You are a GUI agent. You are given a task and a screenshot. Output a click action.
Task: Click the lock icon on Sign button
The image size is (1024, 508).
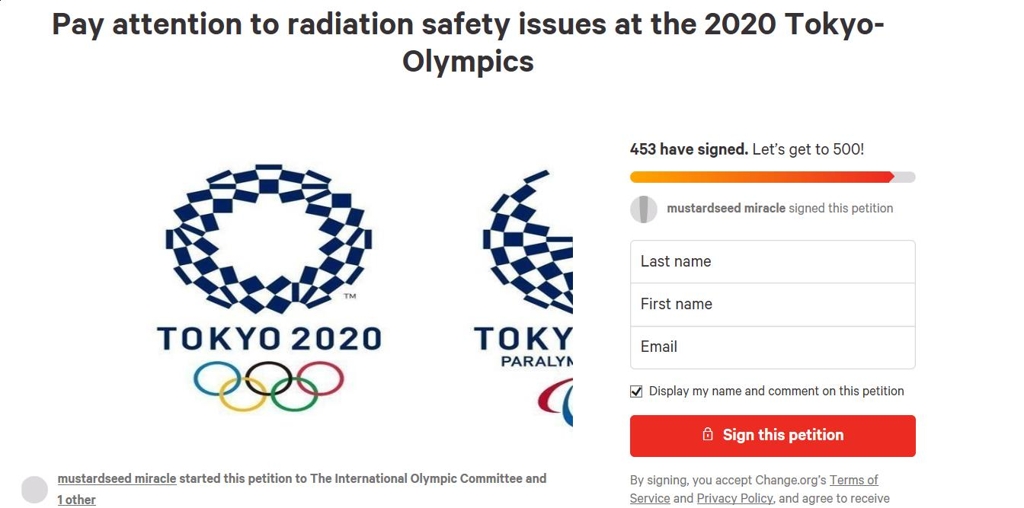707,435
